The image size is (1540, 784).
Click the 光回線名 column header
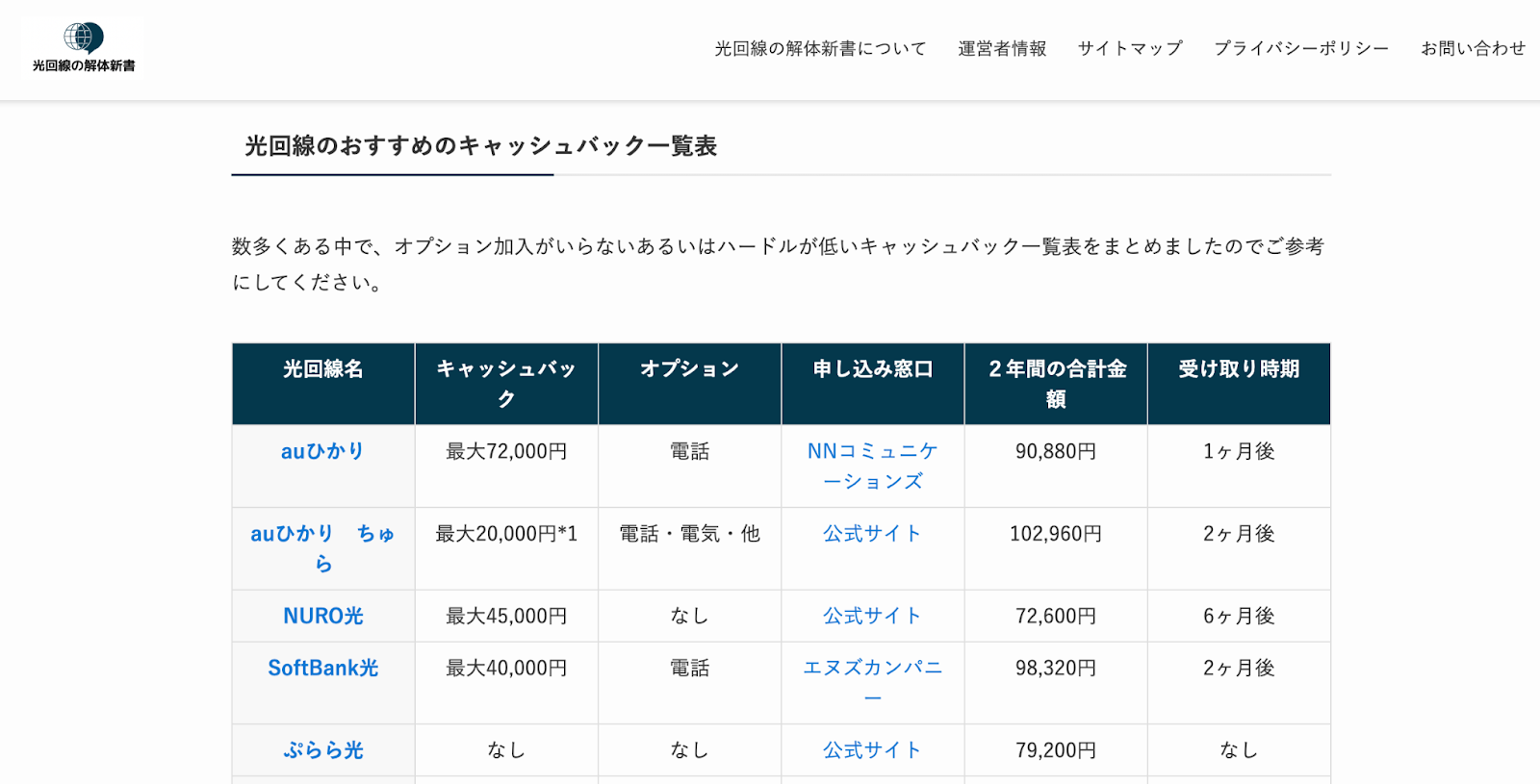[x=323, y=384]
